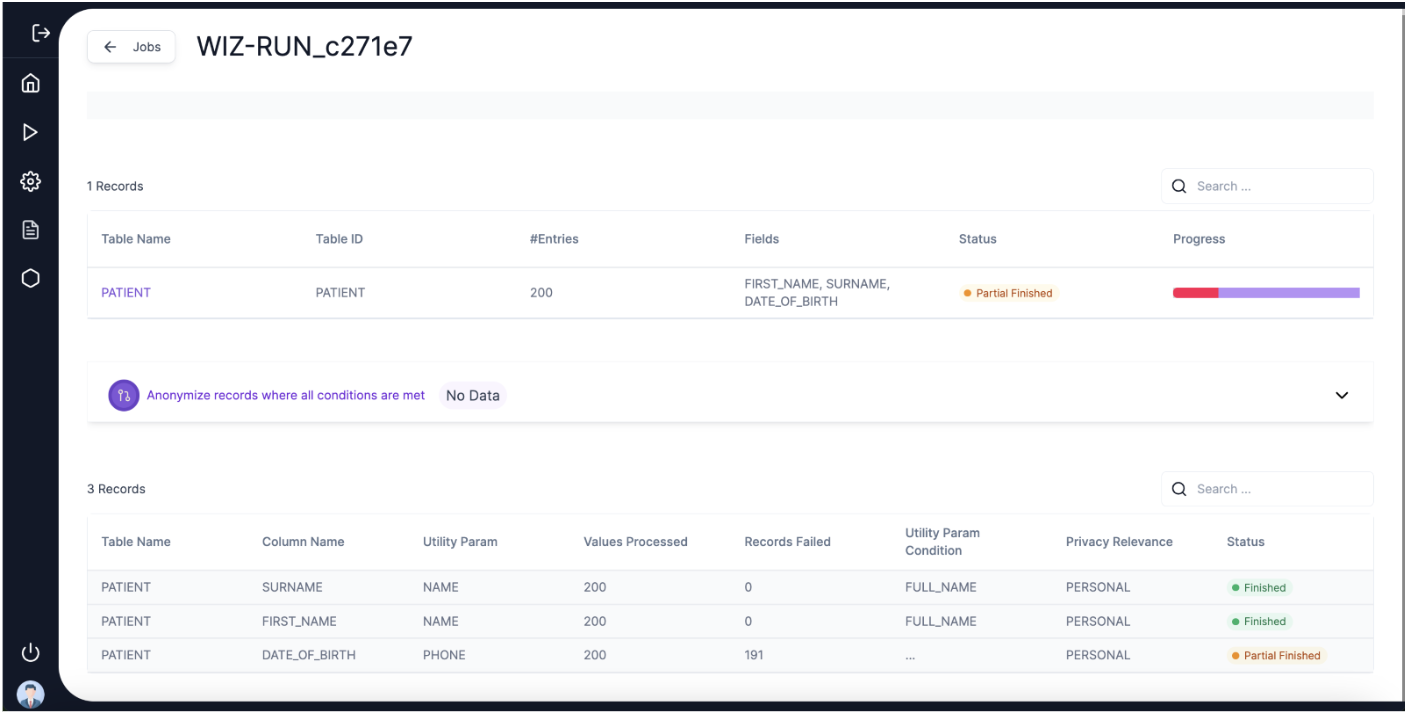Sort by the Values Processed column header
Image resolution: width=1405 pixels, height=712 pixels.
635,542
